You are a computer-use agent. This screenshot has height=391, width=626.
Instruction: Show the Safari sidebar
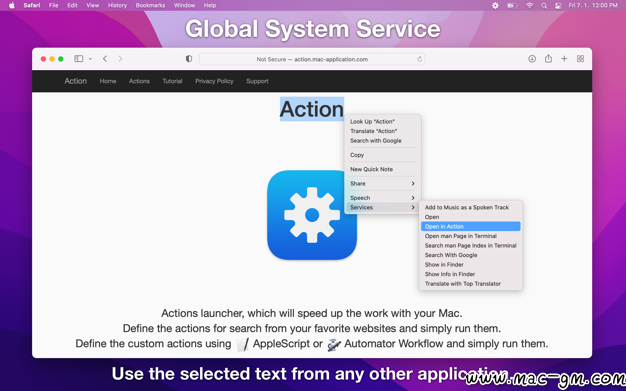click(x=79, y=59)
